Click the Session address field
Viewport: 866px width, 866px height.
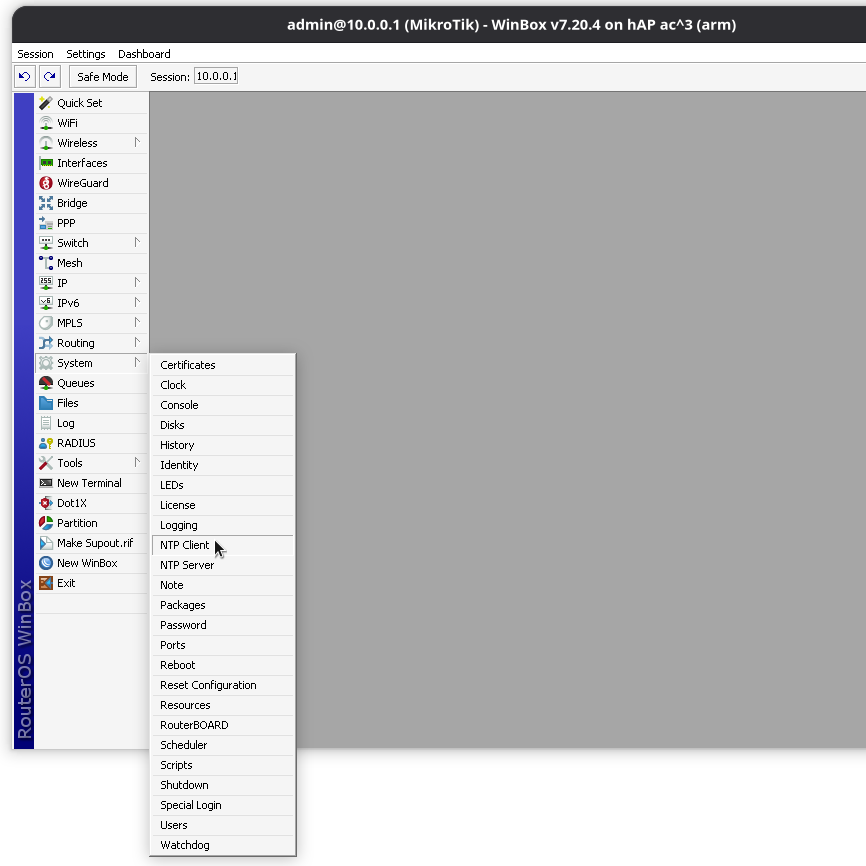(x=215, y=77)
